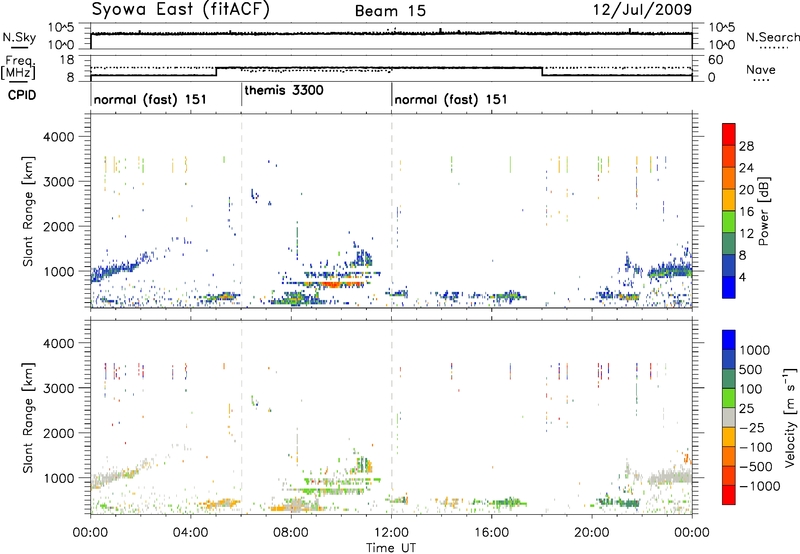800x554 pixels.
Task: Select the light green 12–16 dB Power color segment
Action: (729, 221)
